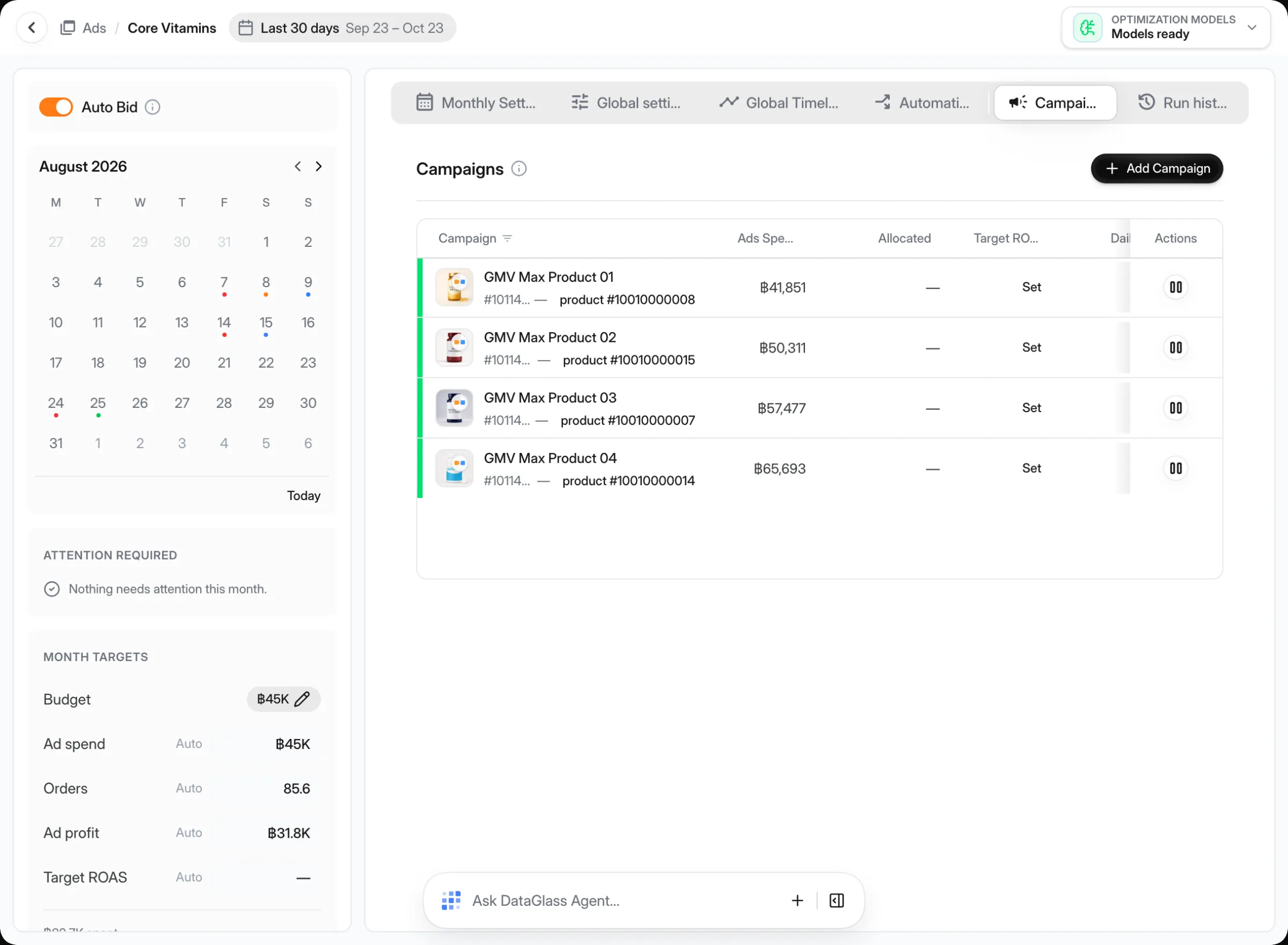Open the Global settings tab
The width and height of the screenshot is (1288, 945).
pos(626,103)
